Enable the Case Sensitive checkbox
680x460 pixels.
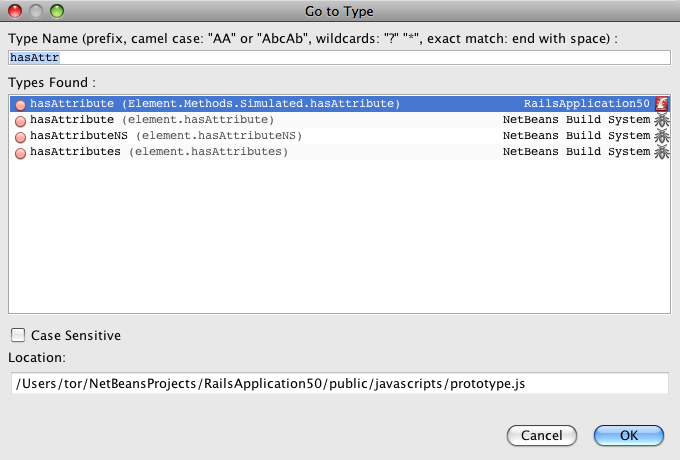pos(17,336)
